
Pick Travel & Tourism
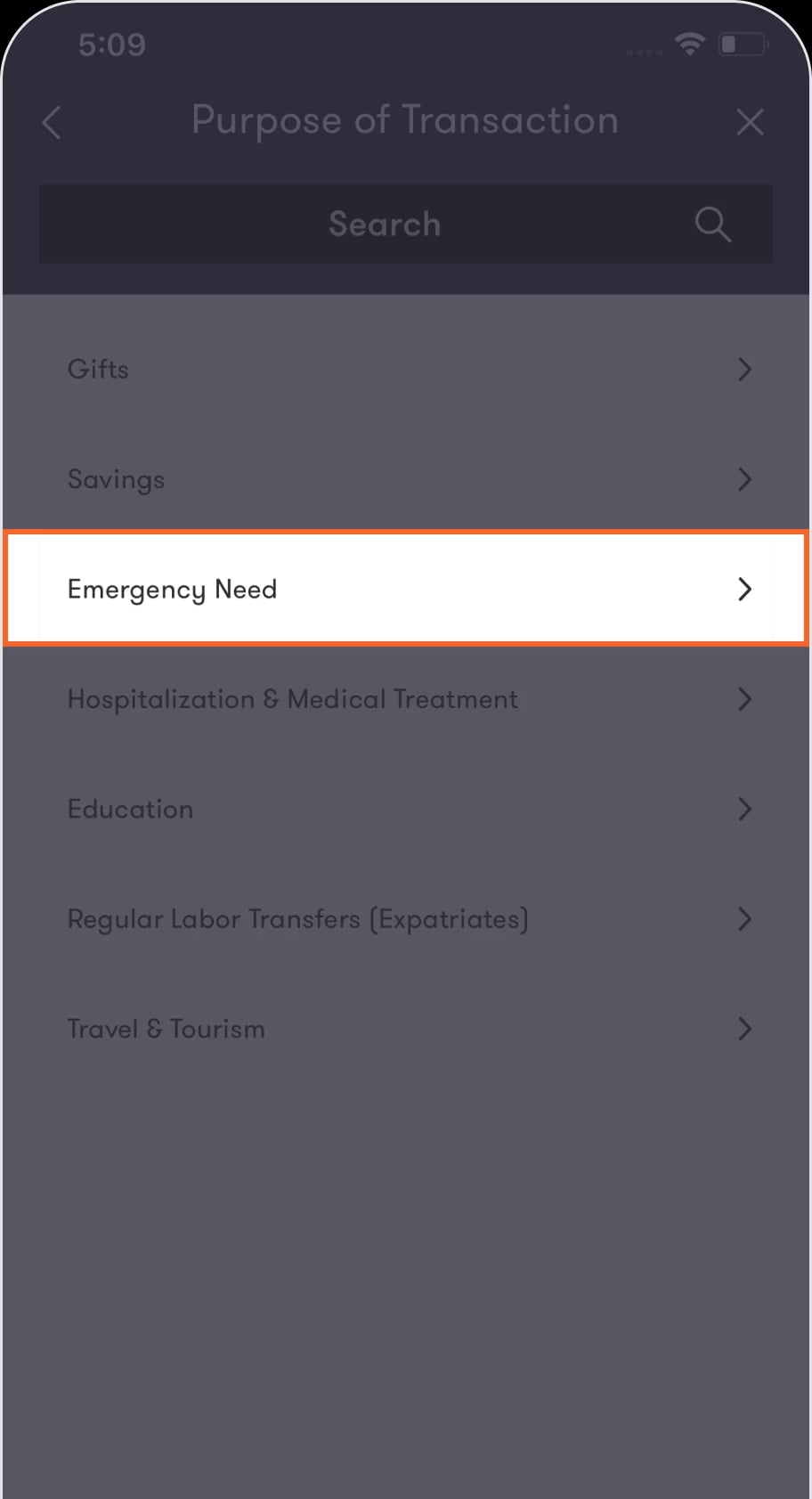point(405,1029)
